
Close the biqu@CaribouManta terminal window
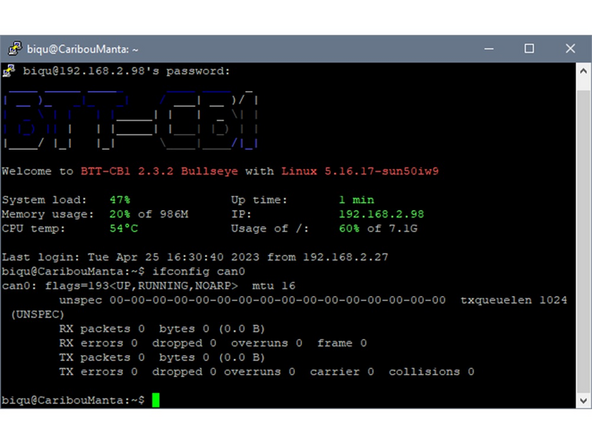(570, 49)
